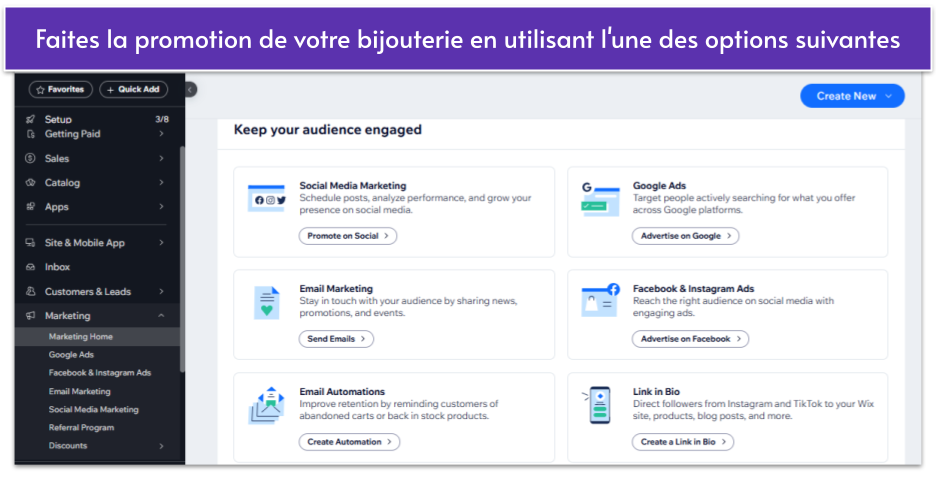Image resolution: width=936 pixels, height=477 pixels.
Task: Expand the Apps submenu chevron
Action: [x=161, y=207]
